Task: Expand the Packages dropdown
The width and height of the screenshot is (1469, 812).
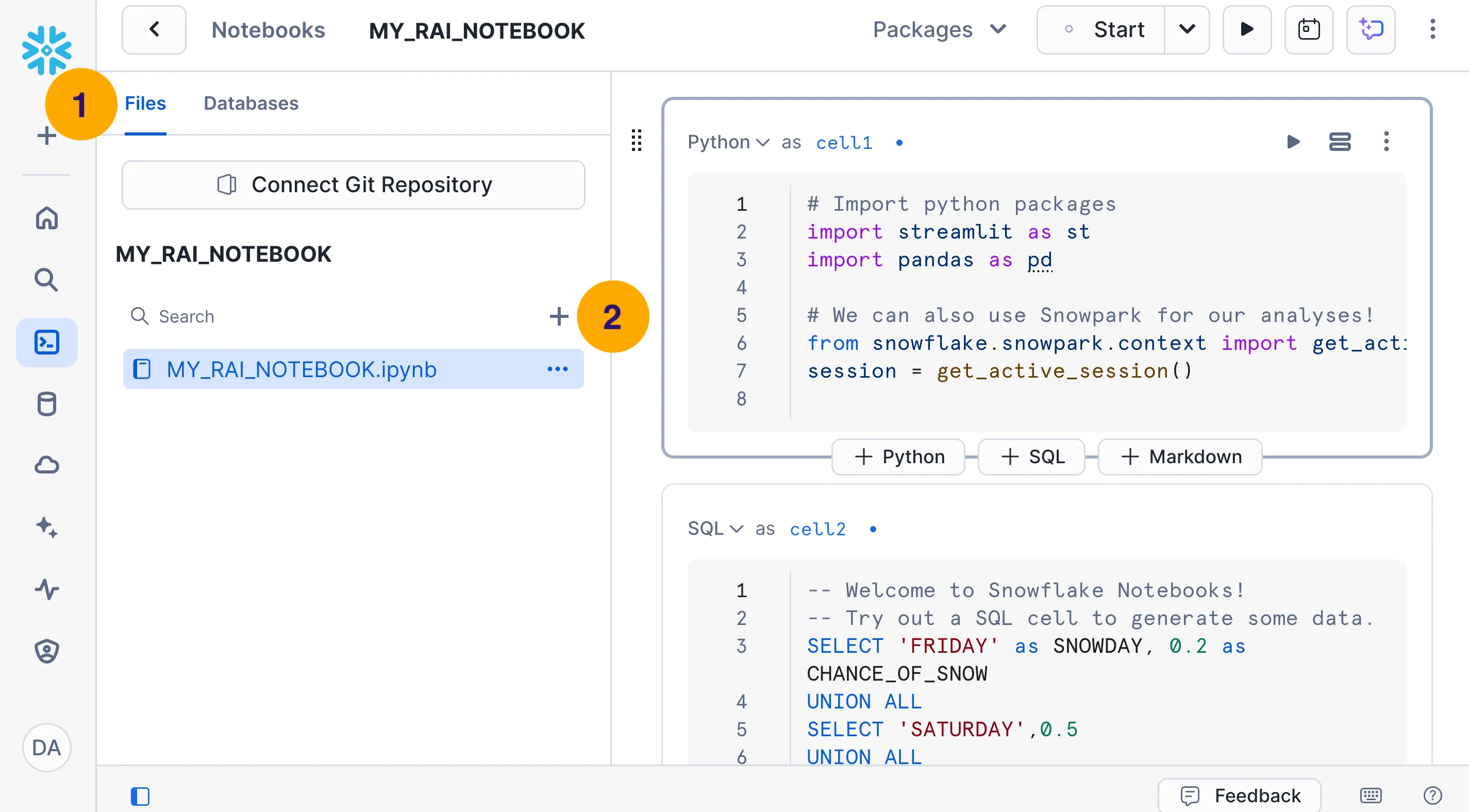Action: [939, 30]
